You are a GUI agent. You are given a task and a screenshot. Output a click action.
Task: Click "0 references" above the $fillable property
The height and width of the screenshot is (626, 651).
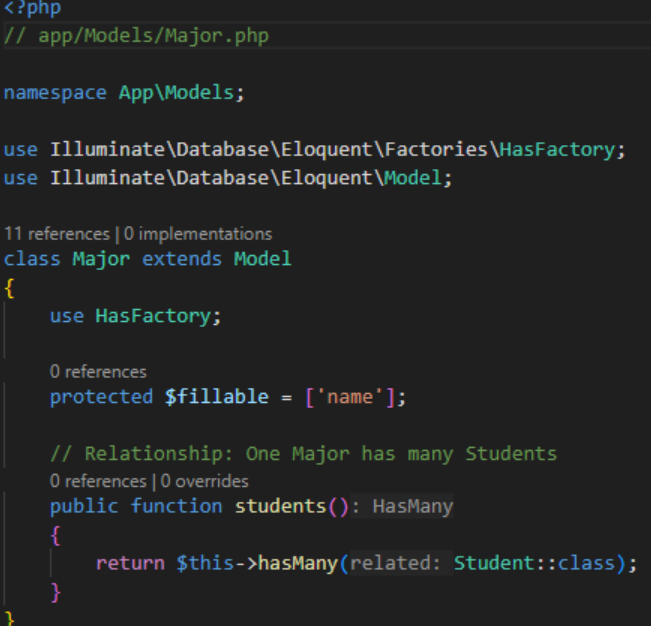click(98, 372)
